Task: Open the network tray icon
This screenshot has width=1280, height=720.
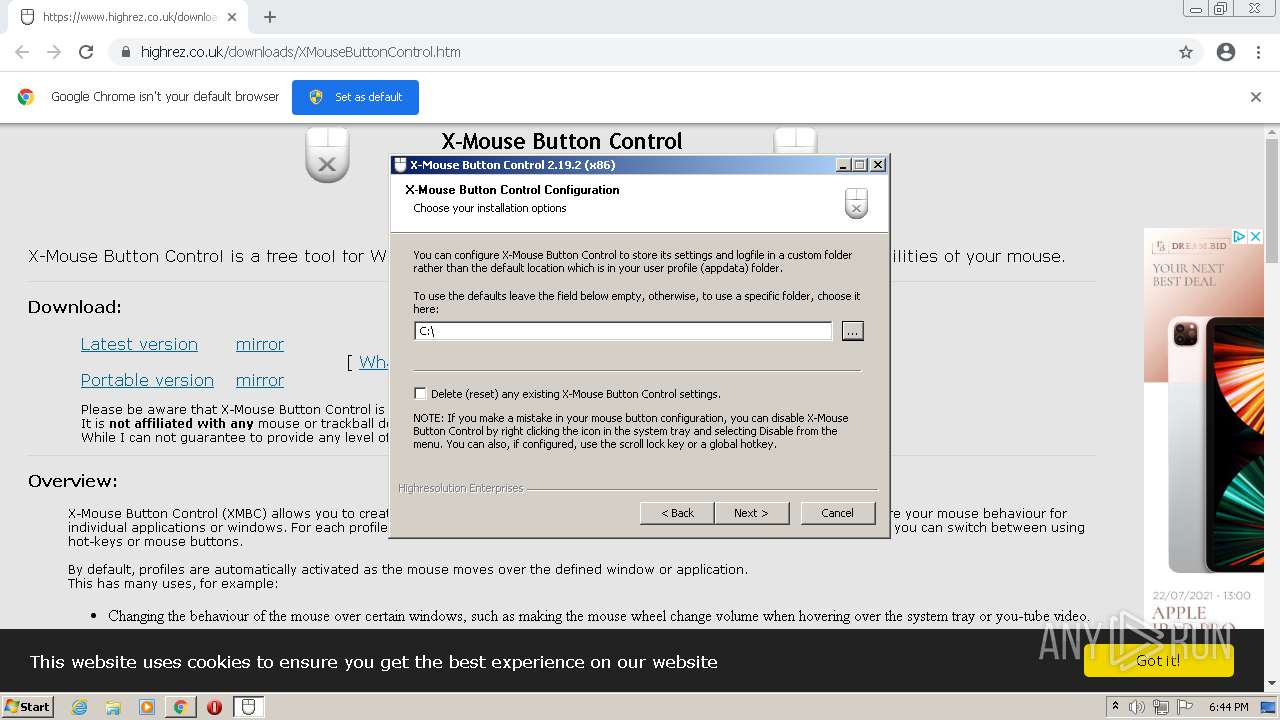Action: (x=1161, y=707)
